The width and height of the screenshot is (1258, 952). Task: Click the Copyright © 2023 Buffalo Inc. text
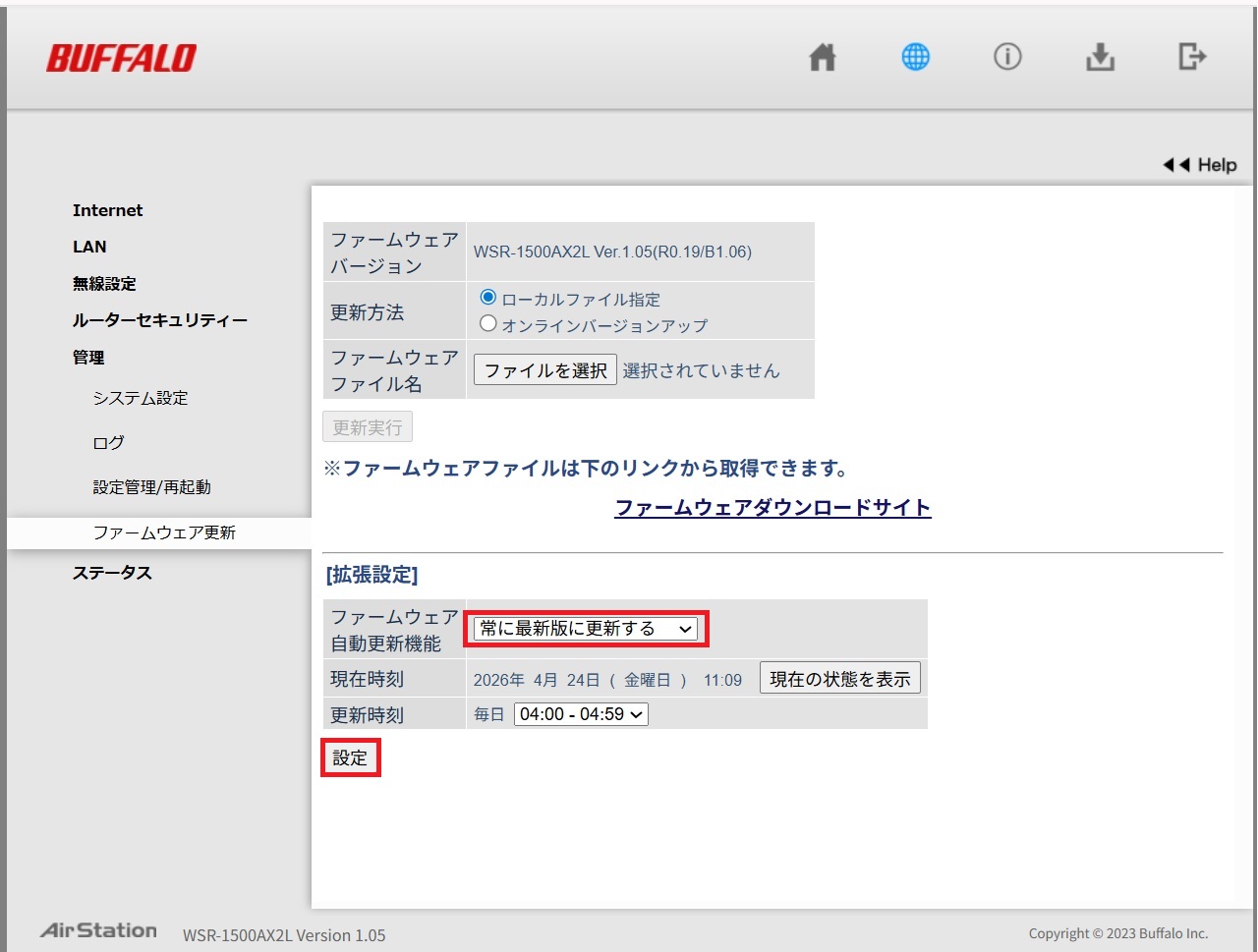click(1118, 933)
